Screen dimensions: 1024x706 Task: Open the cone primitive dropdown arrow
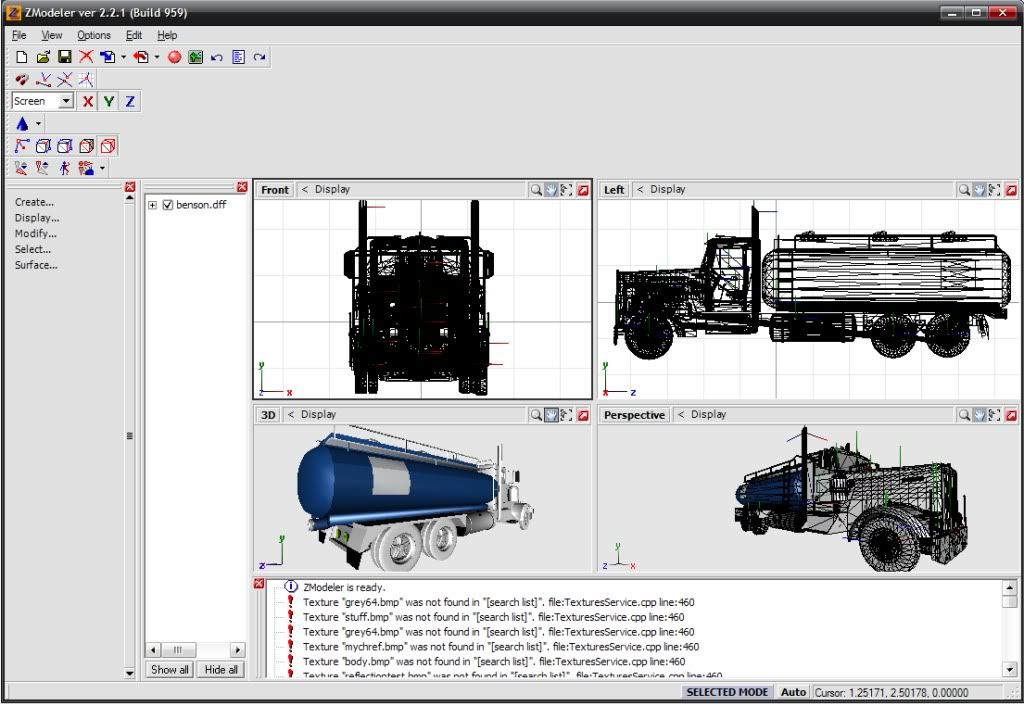click(x=38, y=123)
